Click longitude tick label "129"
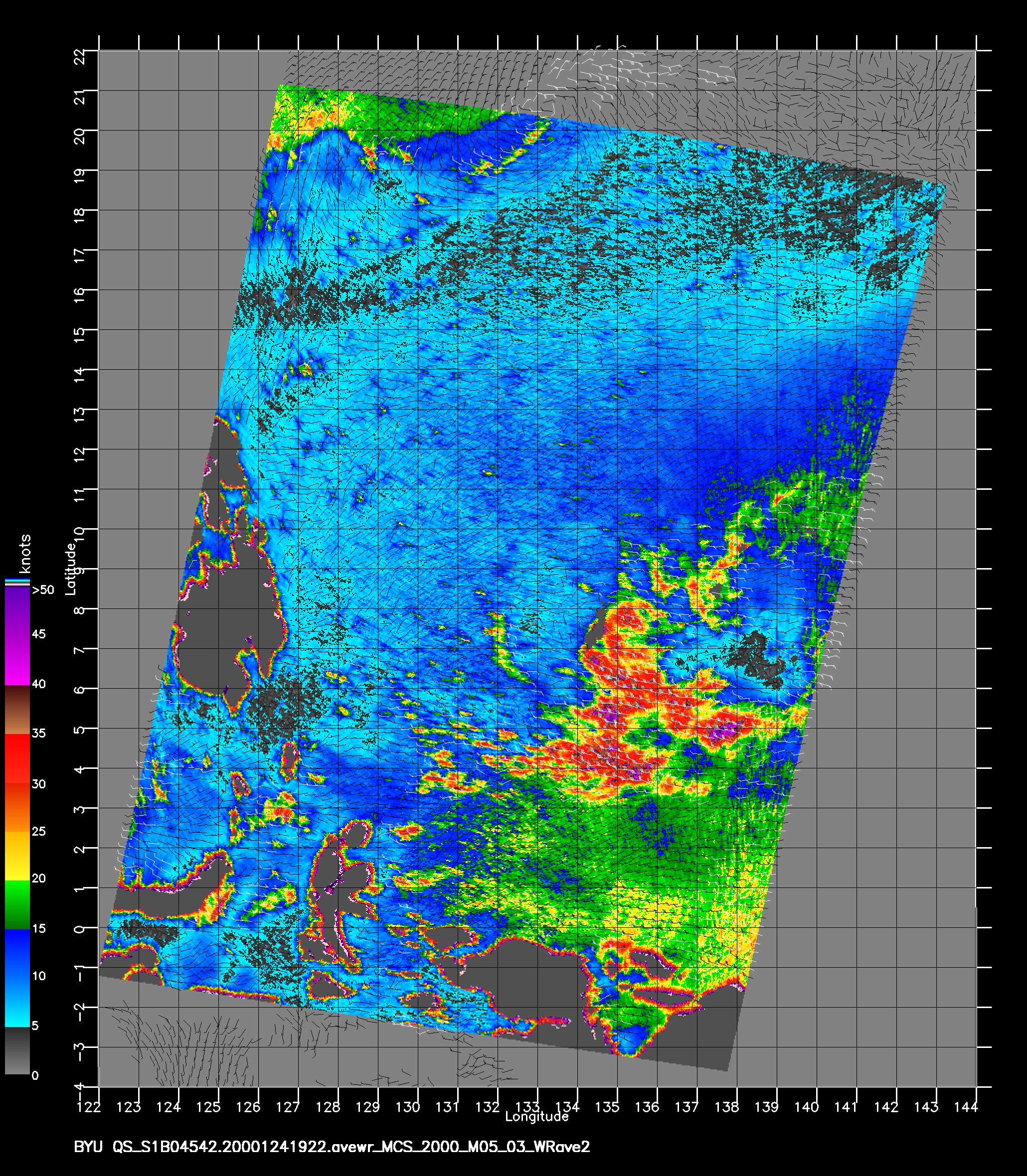1027x1176 pixels. pos(367,1107)
